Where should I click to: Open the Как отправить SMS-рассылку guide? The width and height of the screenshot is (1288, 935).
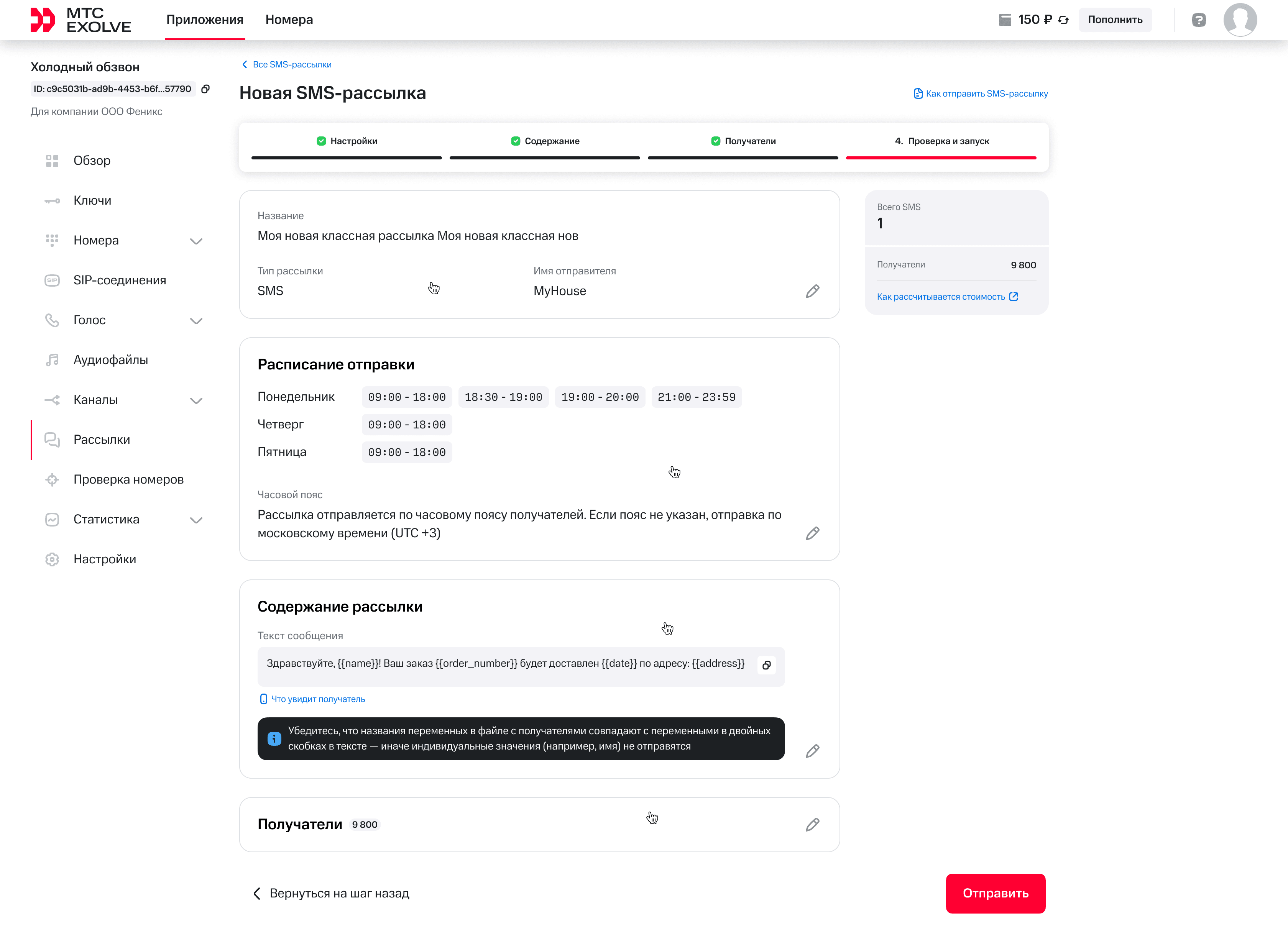tap(981, 93)
